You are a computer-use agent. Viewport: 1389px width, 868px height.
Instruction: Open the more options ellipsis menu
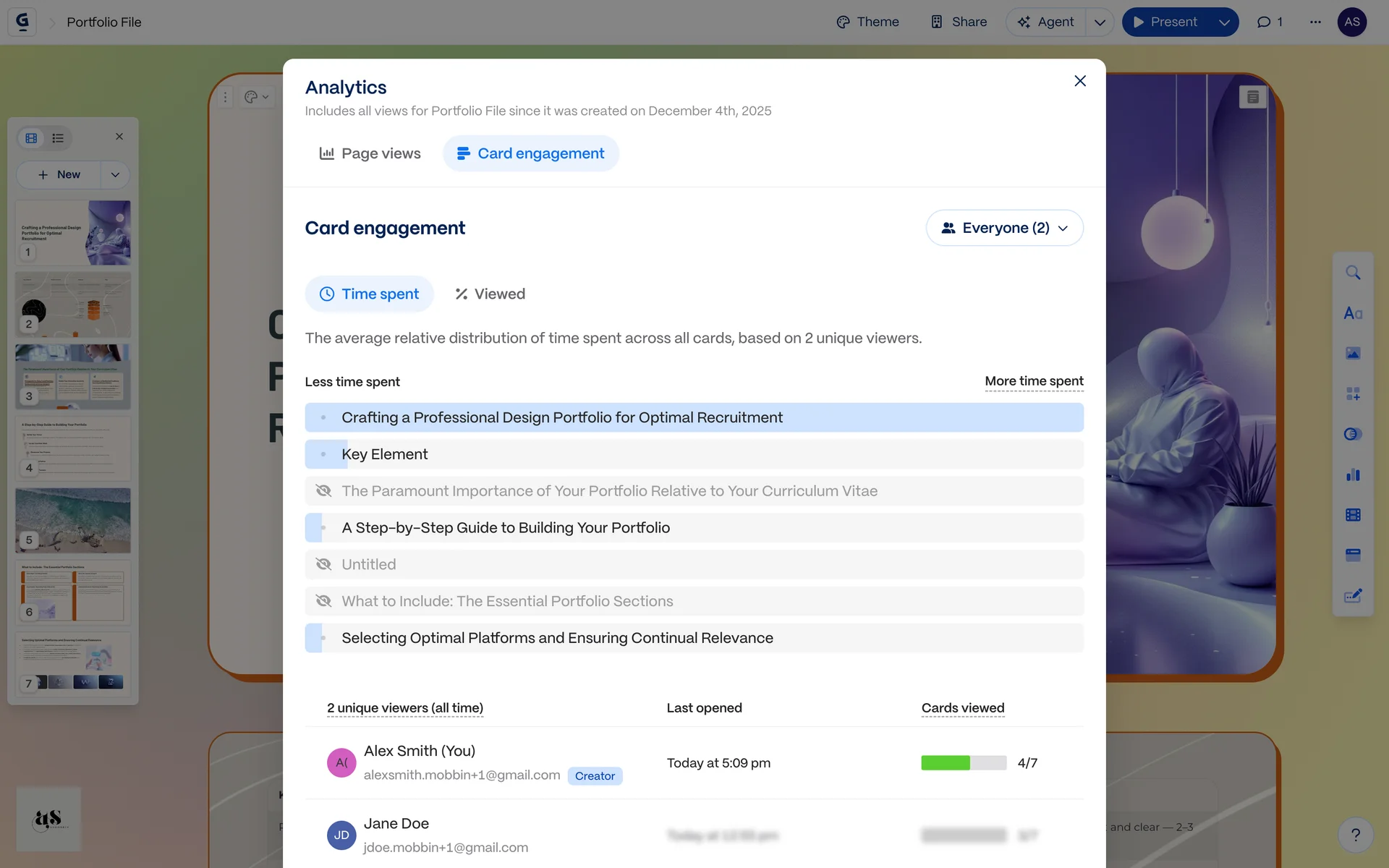point(1315,22)
